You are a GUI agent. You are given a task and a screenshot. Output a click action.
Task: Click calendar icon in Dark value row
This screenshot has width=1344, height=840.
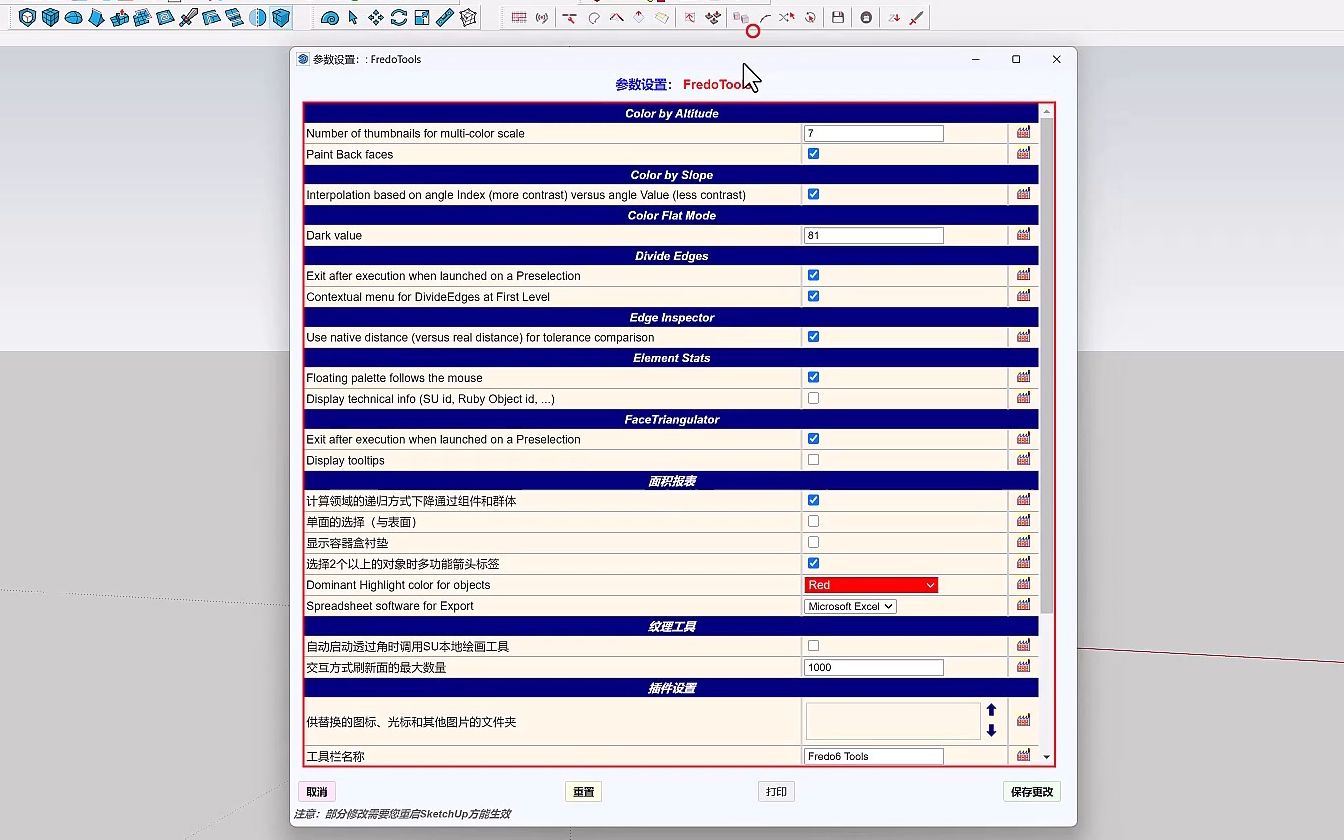coord(1023,234)
